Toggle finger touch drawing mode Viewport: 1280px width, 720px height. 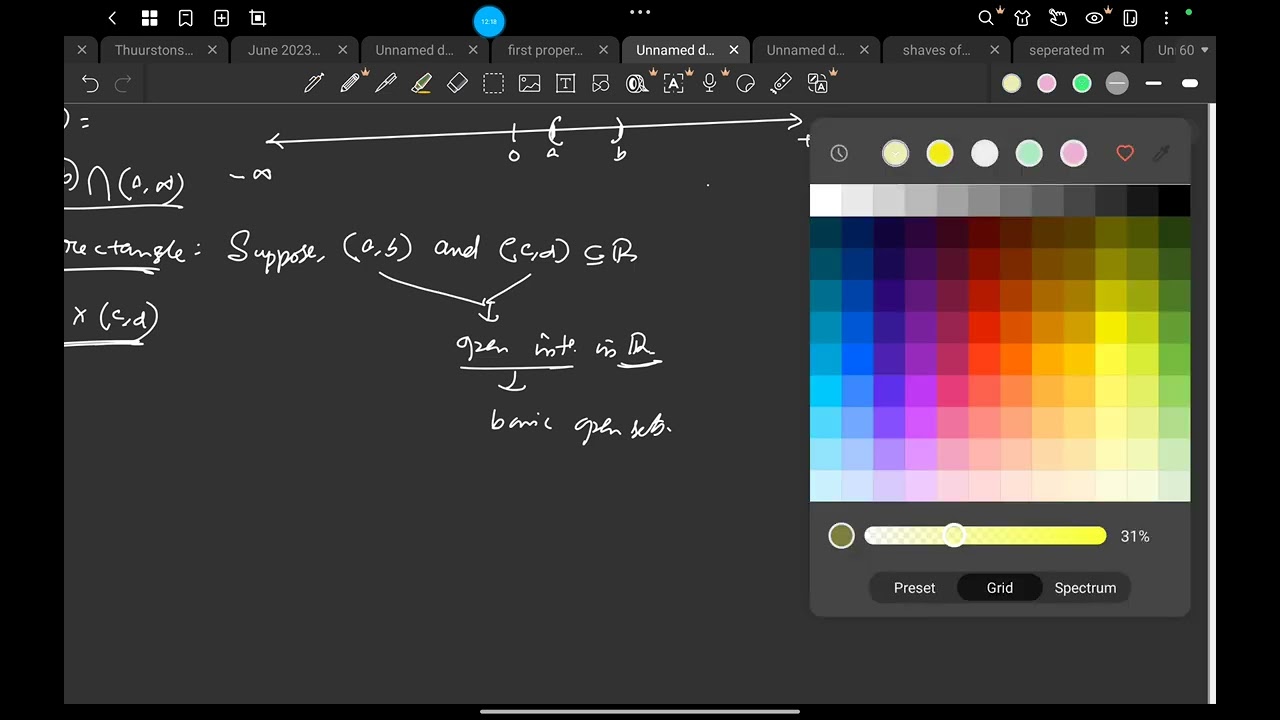[x=1058, y=18]
